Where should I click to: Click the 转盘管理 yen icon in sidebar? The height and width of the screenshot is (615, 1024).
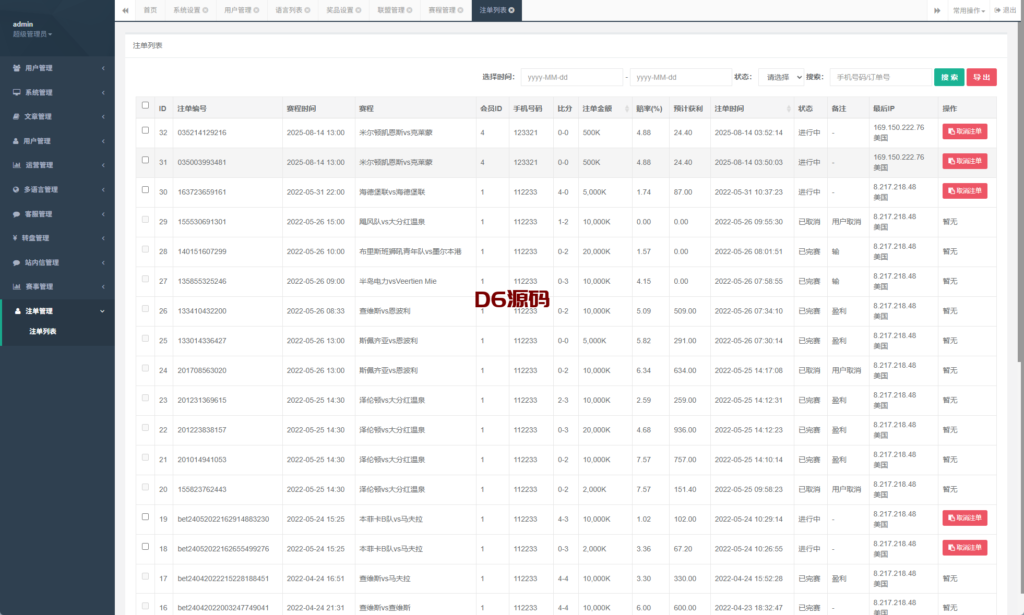point(16,238)
